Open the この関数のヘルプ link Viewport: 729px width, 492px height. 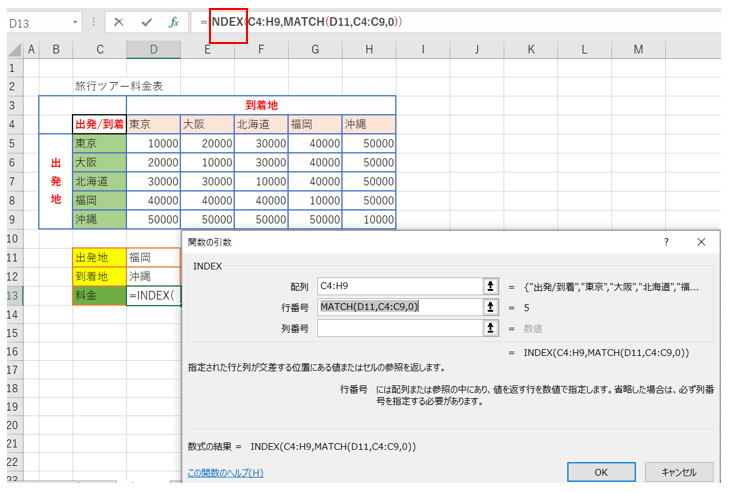225,473
